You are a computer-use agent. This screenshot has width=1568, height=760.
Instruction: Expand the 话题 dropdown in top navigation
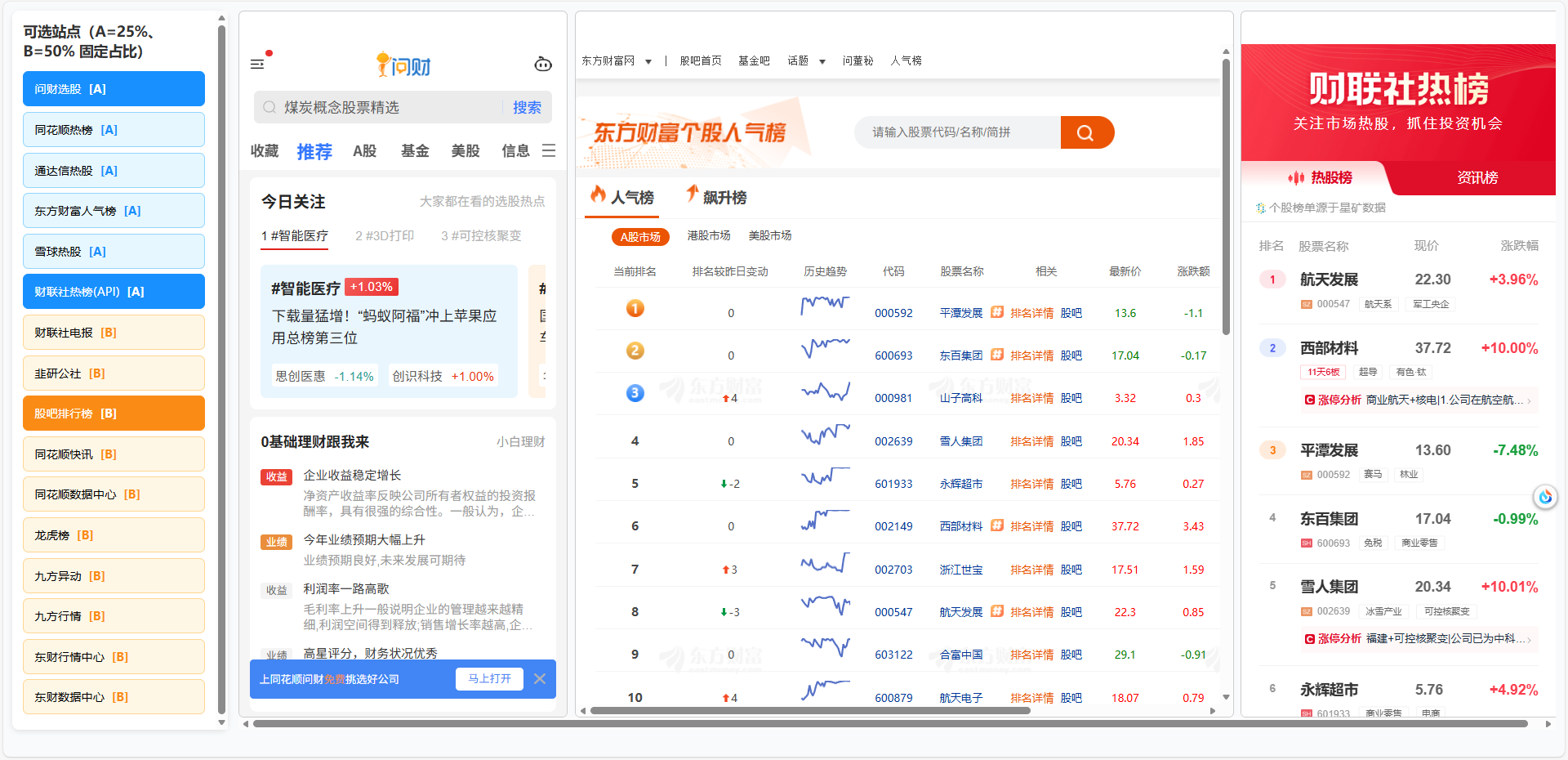tap(822, 61)
